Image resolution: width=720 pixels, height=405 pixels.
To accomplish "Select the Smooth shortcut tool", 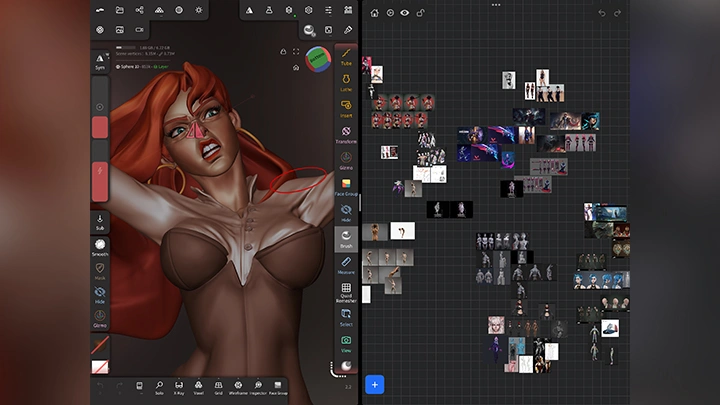I will pos(100,248).
